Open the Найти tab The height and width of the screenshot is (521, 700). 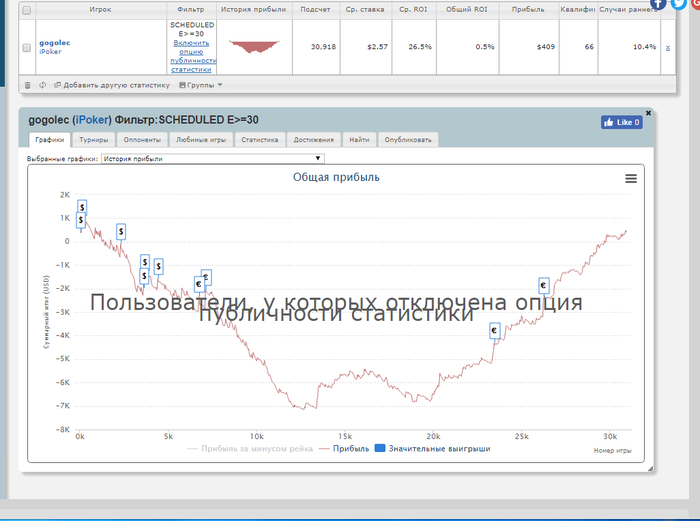point(359,140)
